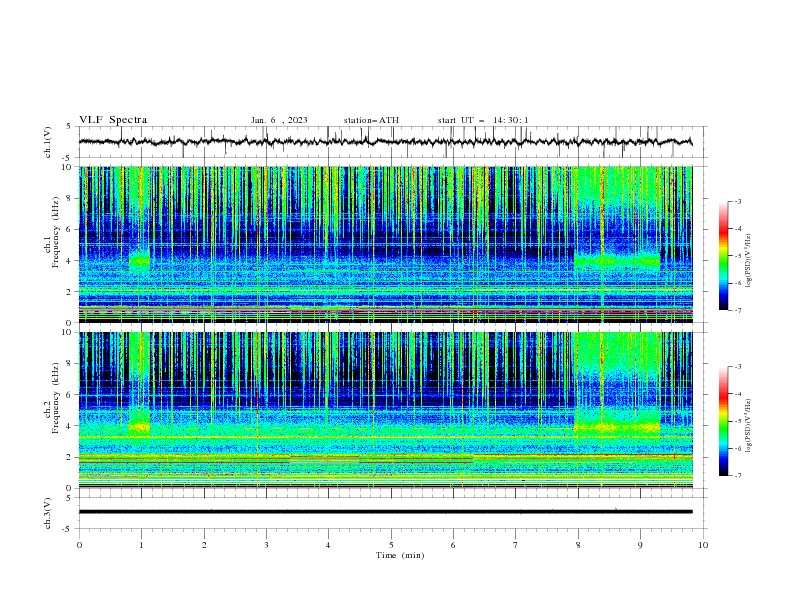Screen dimensions: 792x612
Task: Select the "start UT = 14:30:1" text
Action: click(x=483, y=120)
